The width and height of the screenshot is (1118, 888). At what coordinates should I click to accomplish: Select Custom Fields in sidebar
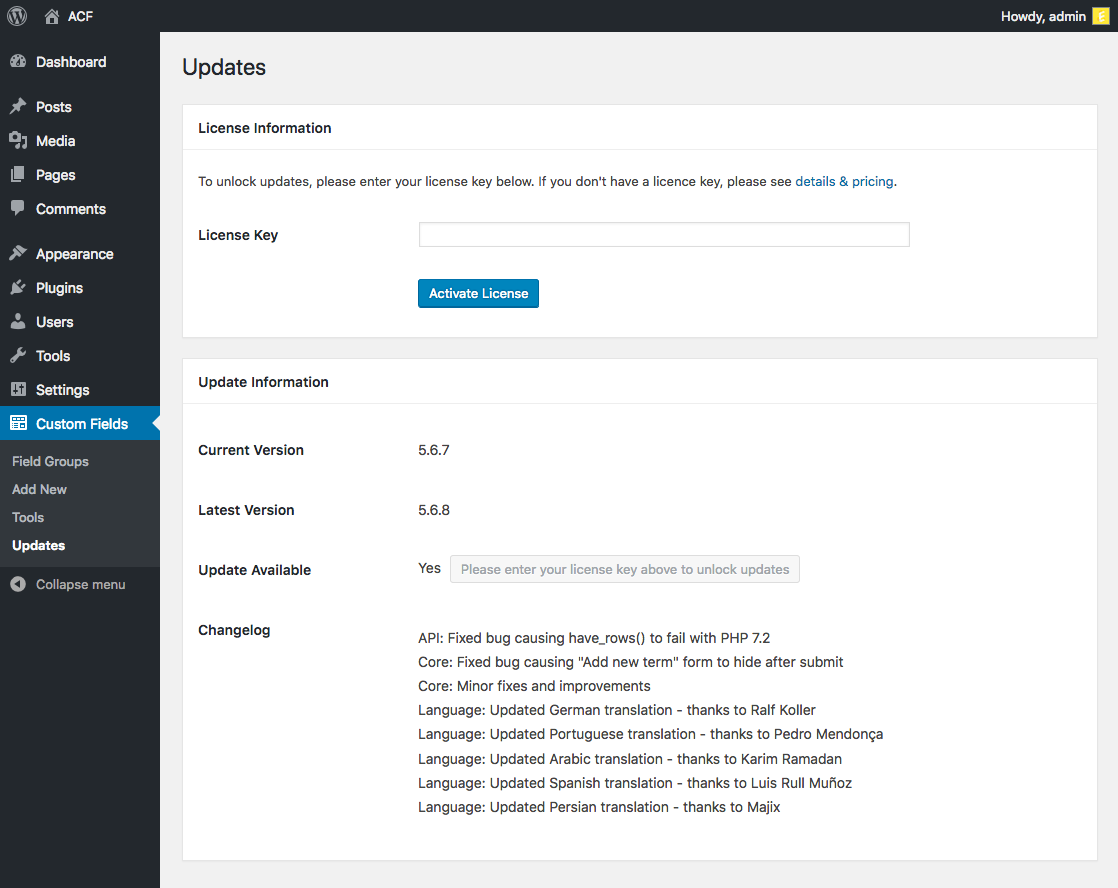[80, 424]
